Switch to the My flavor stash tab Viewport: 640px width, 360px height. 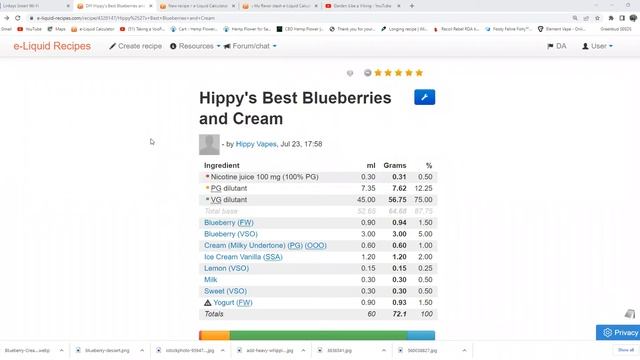pos(279,6)
